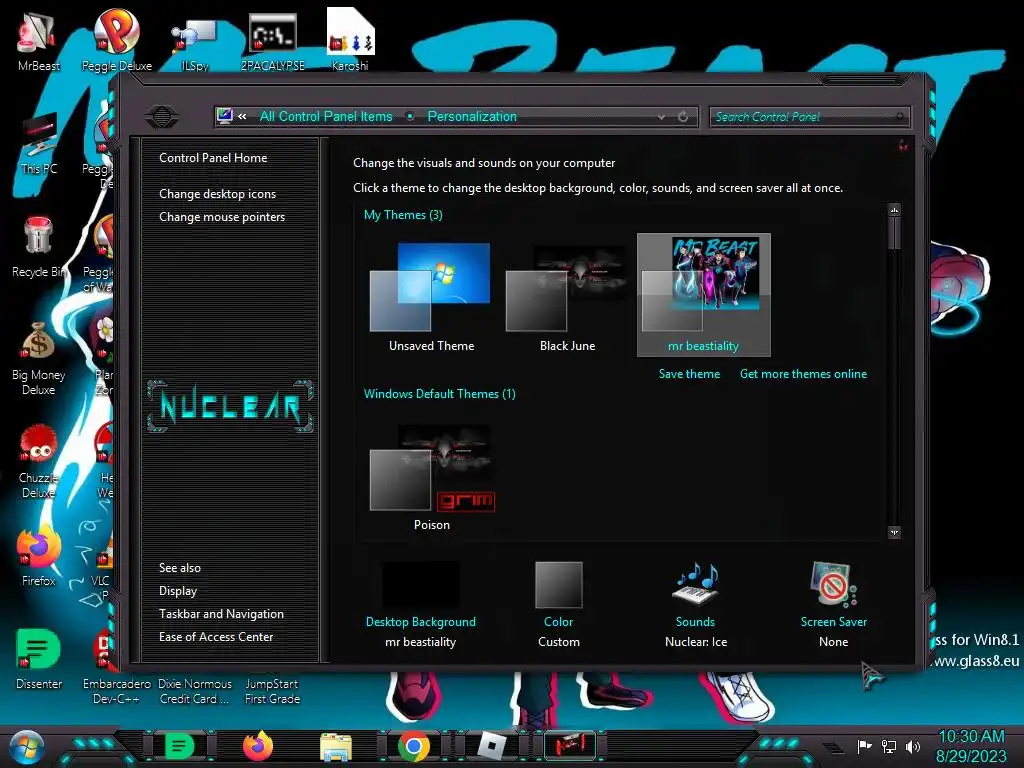Viewport: 1024px width, 768px height.
Task: Expand the breadcrumb double-chevron menu
Action: [x=243, y=116]
